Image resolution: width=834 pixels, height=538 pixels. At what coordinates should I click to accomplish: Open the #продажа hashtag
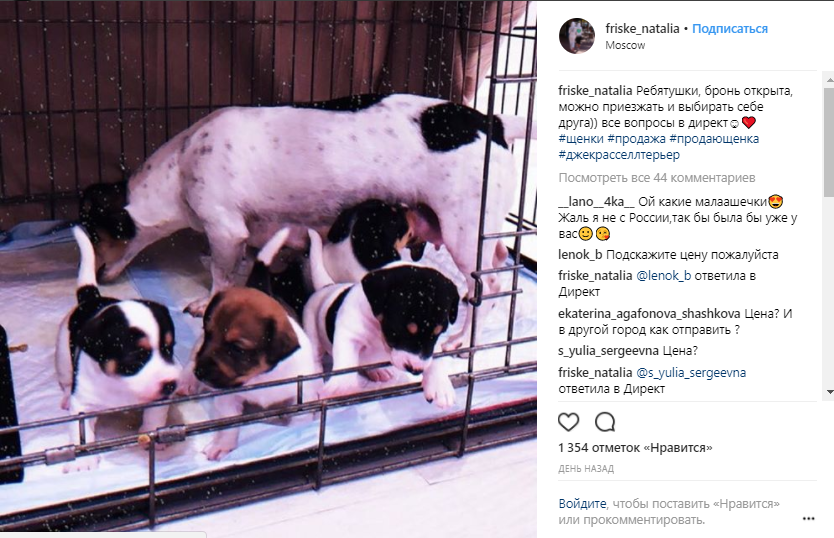[636, 139]
